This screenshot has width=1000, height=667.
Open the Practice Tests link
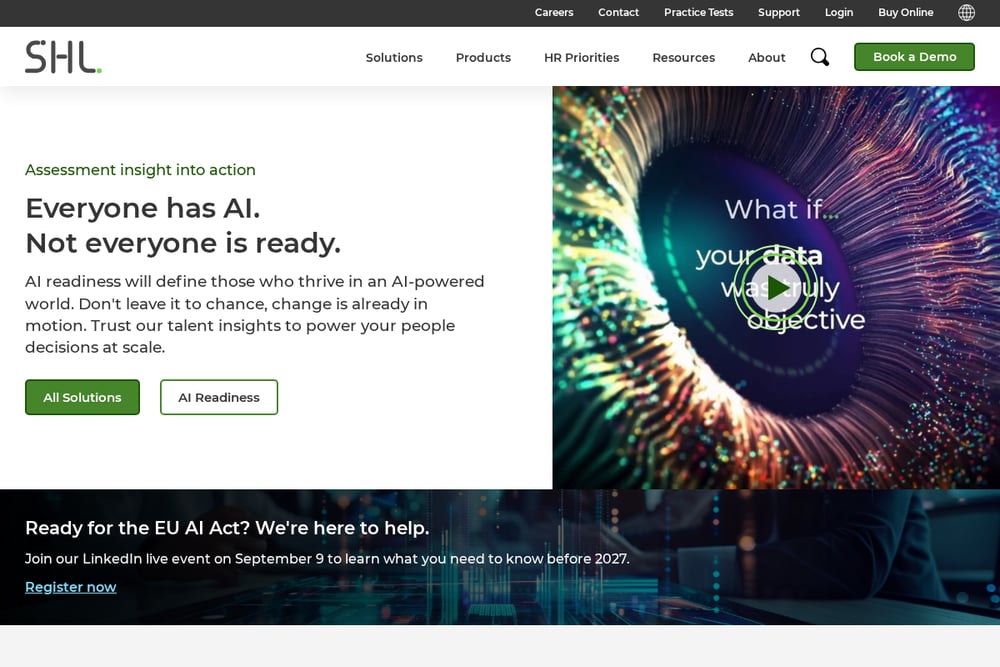coord(698,12)
